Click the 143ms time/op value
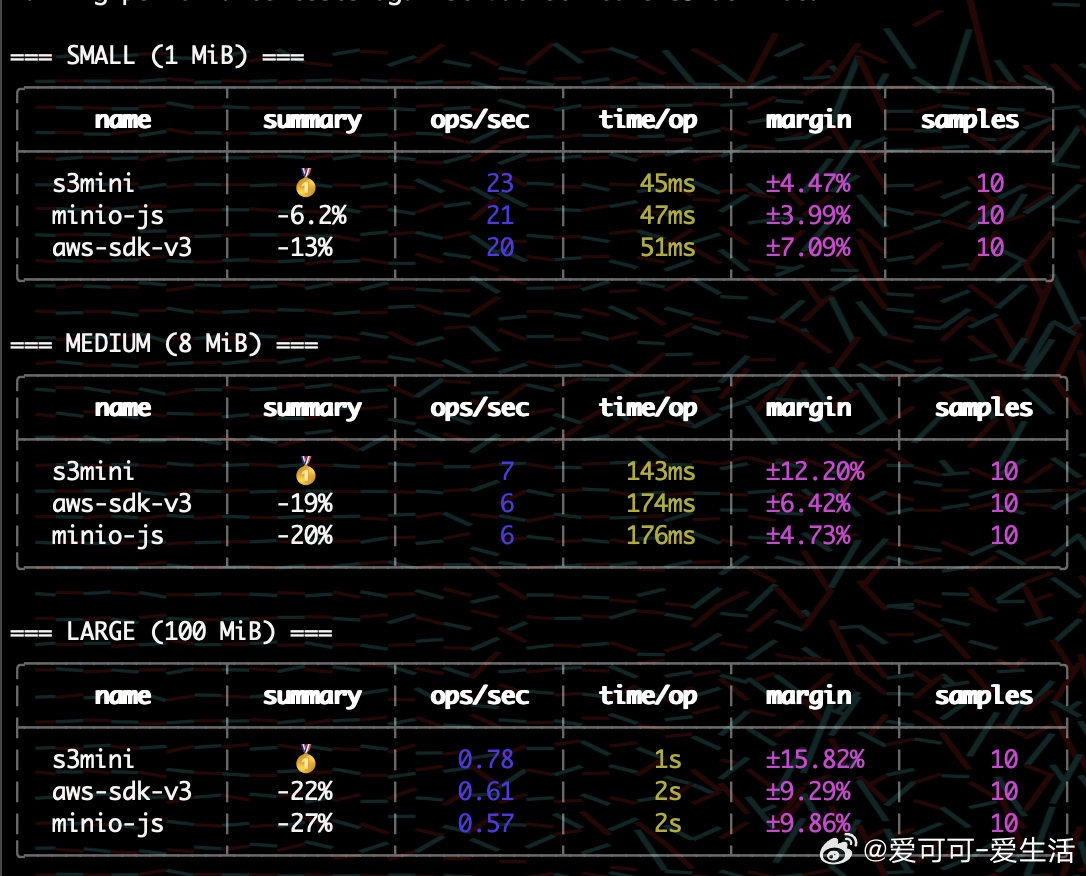Screen dimensions: 1086x876 click(661, 472)
